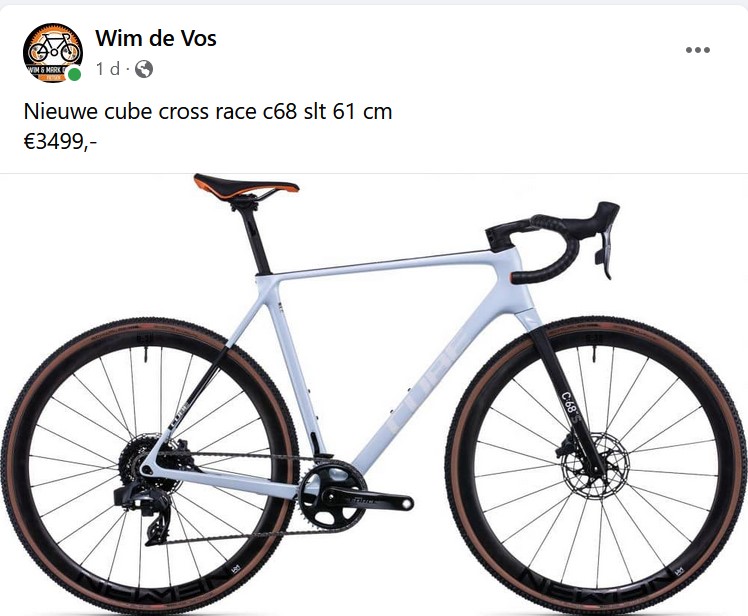Click the €3499,- price text
The height and width of the screenshot is (616, 748).
pyautogui.click(x=60, y=141)
